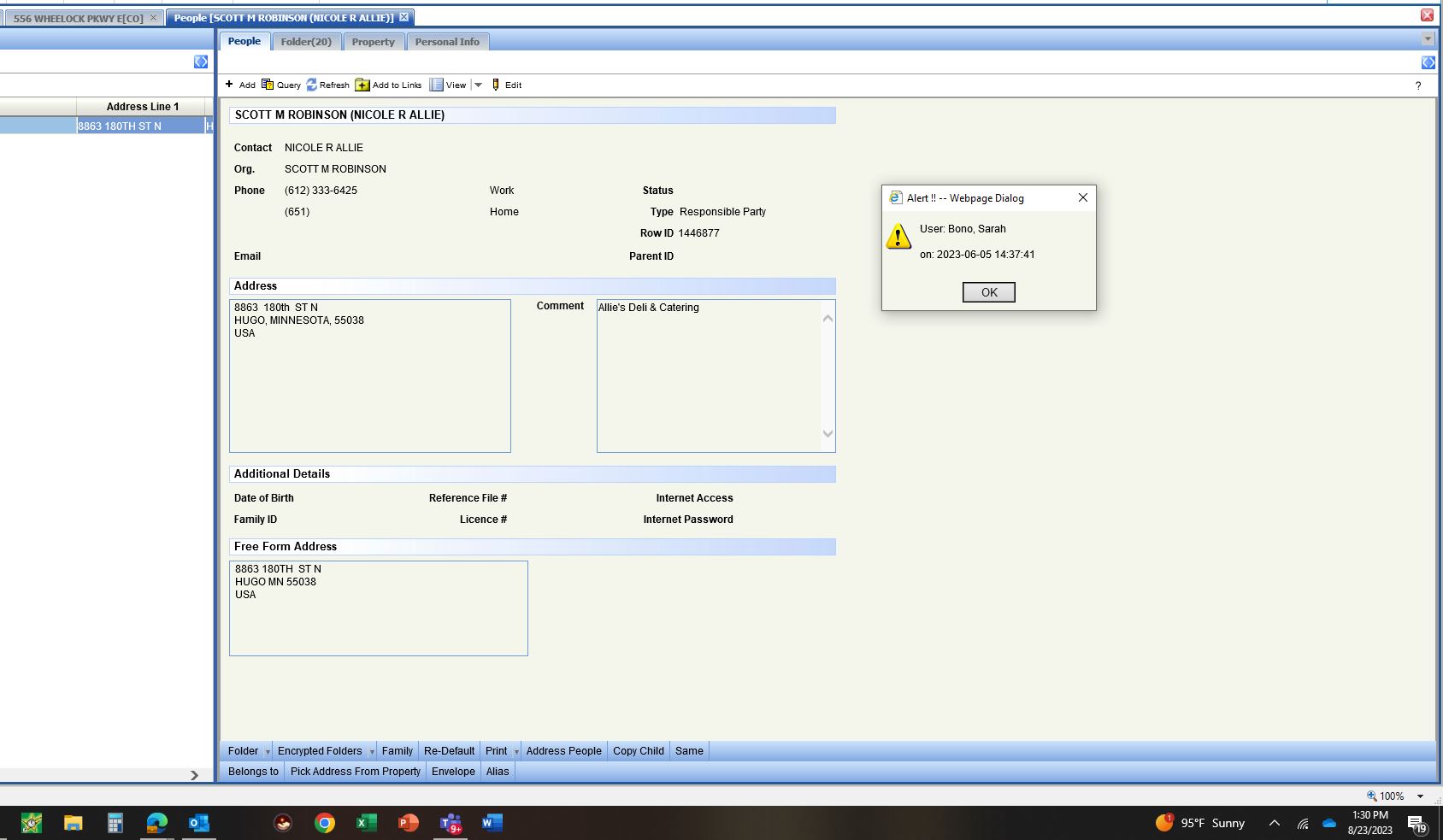Click the Add to Links icon
This screenshot has width=1443, height=840.
(x=362, y=85)
